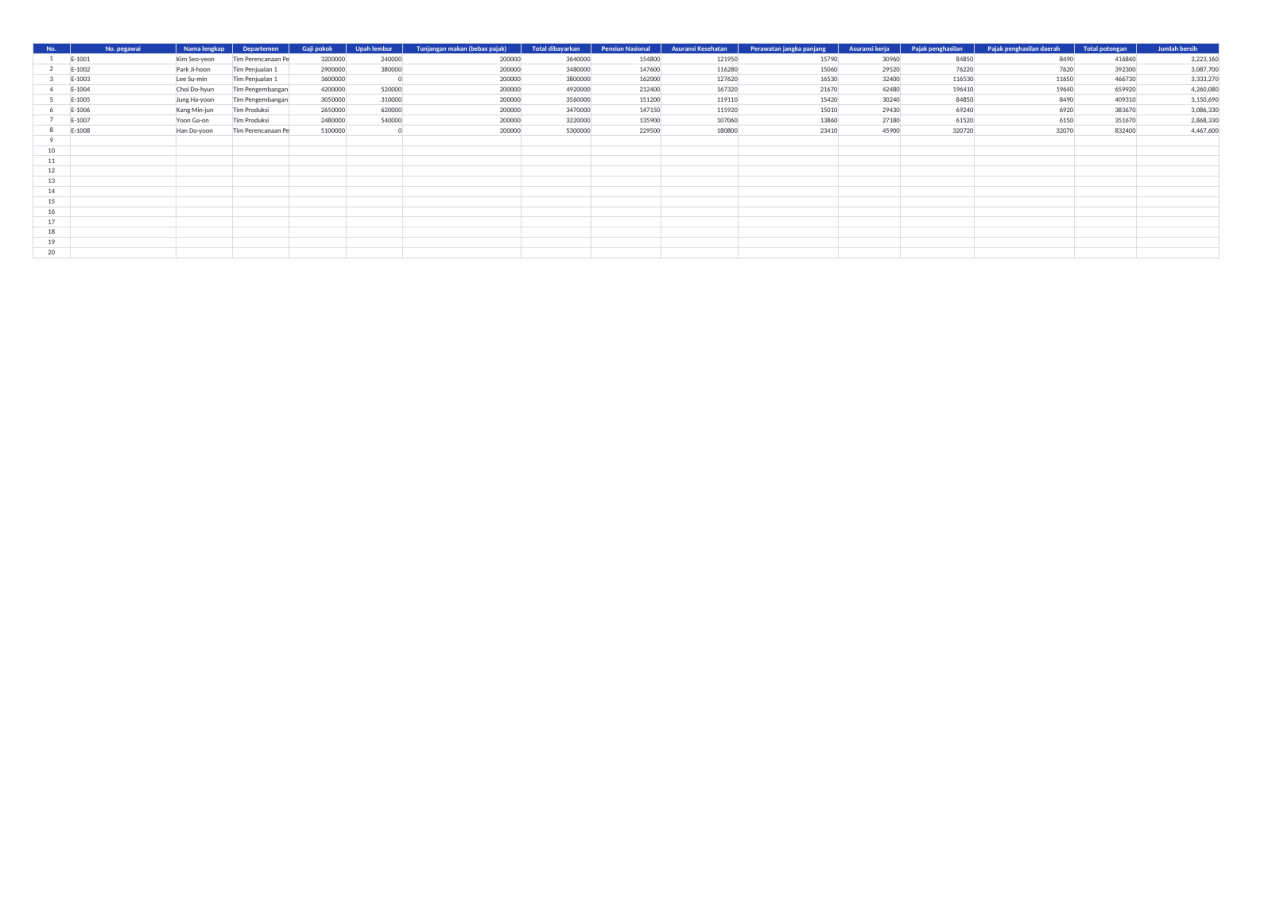
Task: Click the 'Pensiun Nasional' header
Action: (x=626, y=49)
